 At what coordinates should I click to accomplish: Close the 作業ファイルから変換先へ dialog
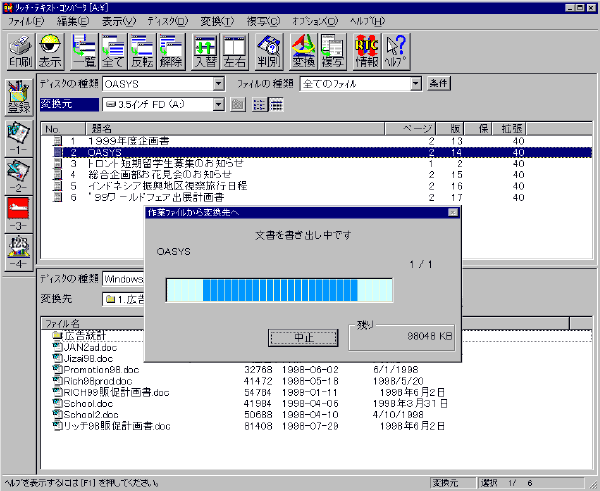click(453, 212)
